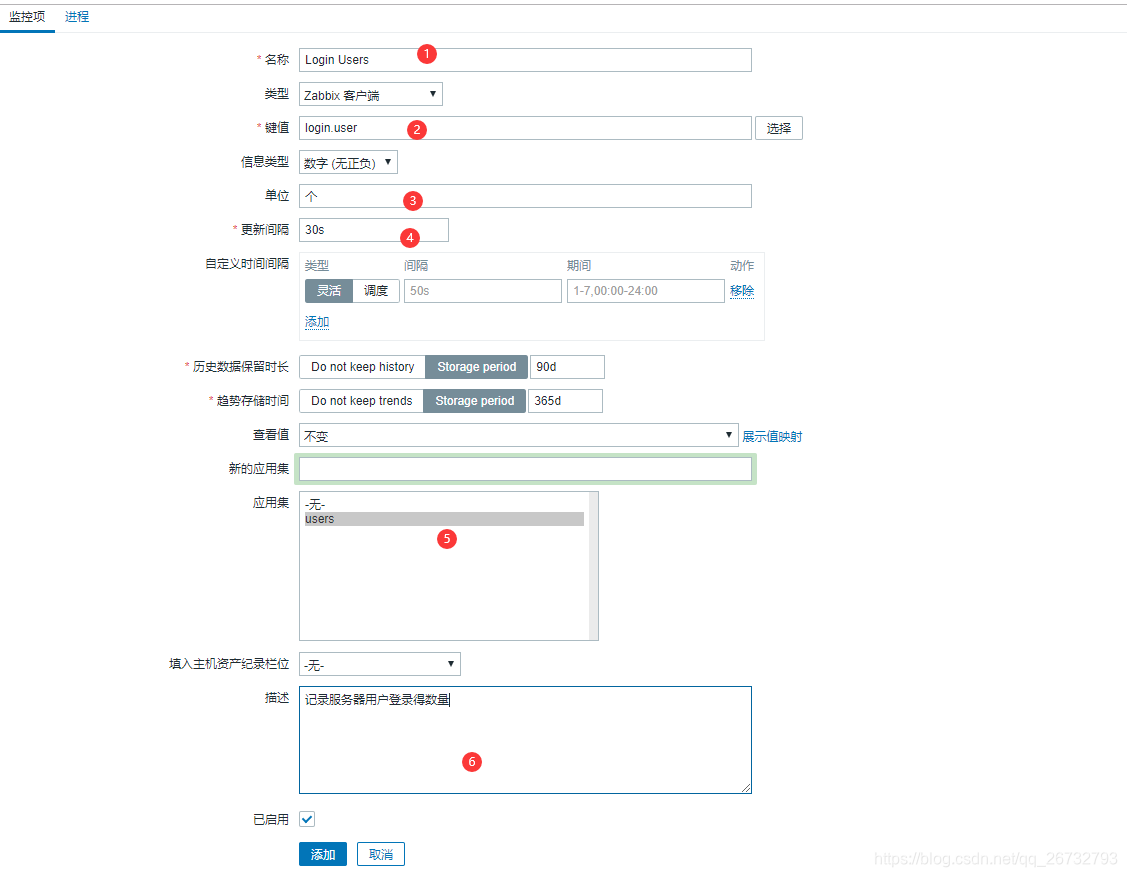
Task: Click the 名称 field containing Login Users
Action: point(525,60)
